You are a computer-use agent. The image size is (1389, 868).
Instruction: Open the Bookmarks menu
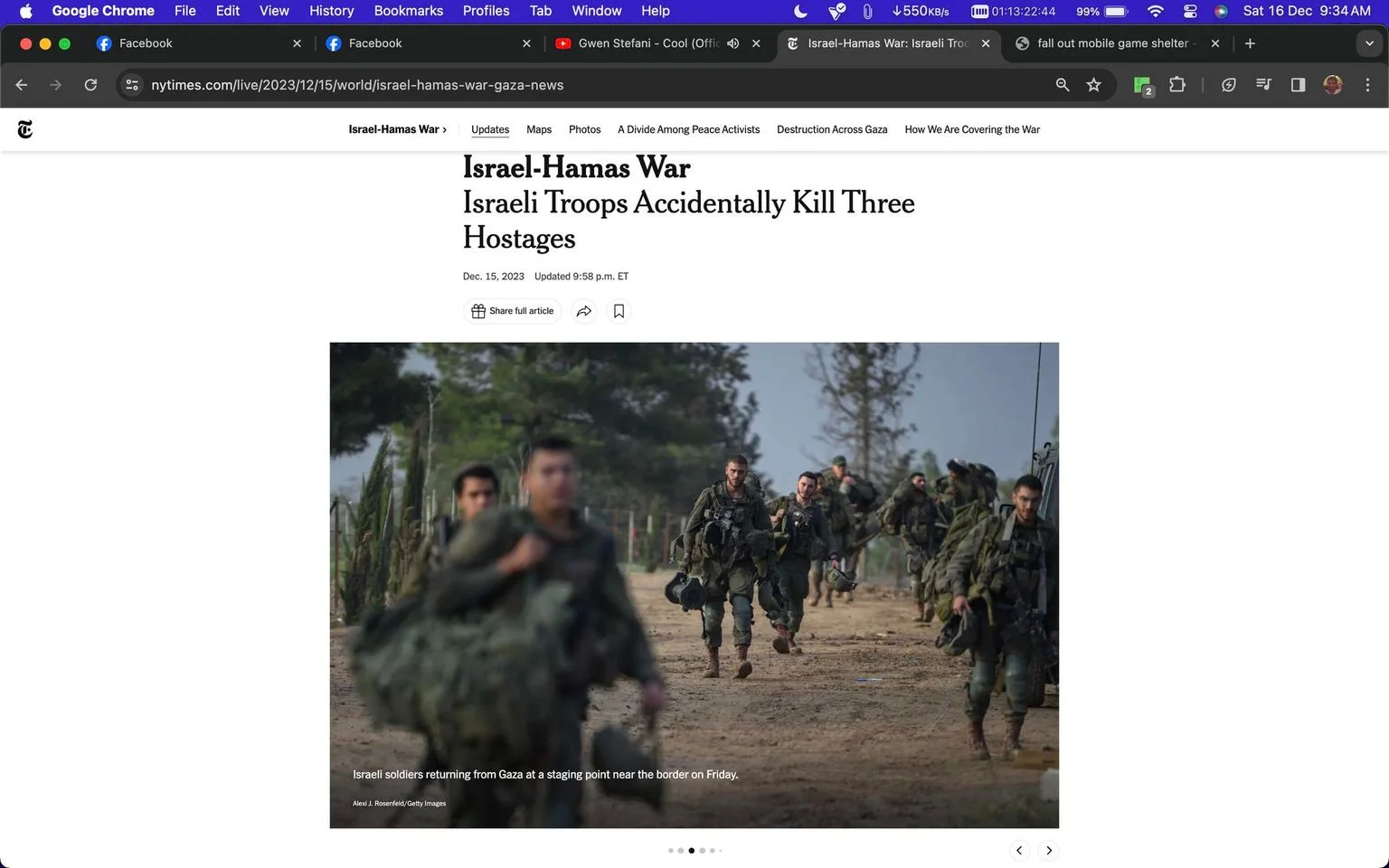click(408, 11)
